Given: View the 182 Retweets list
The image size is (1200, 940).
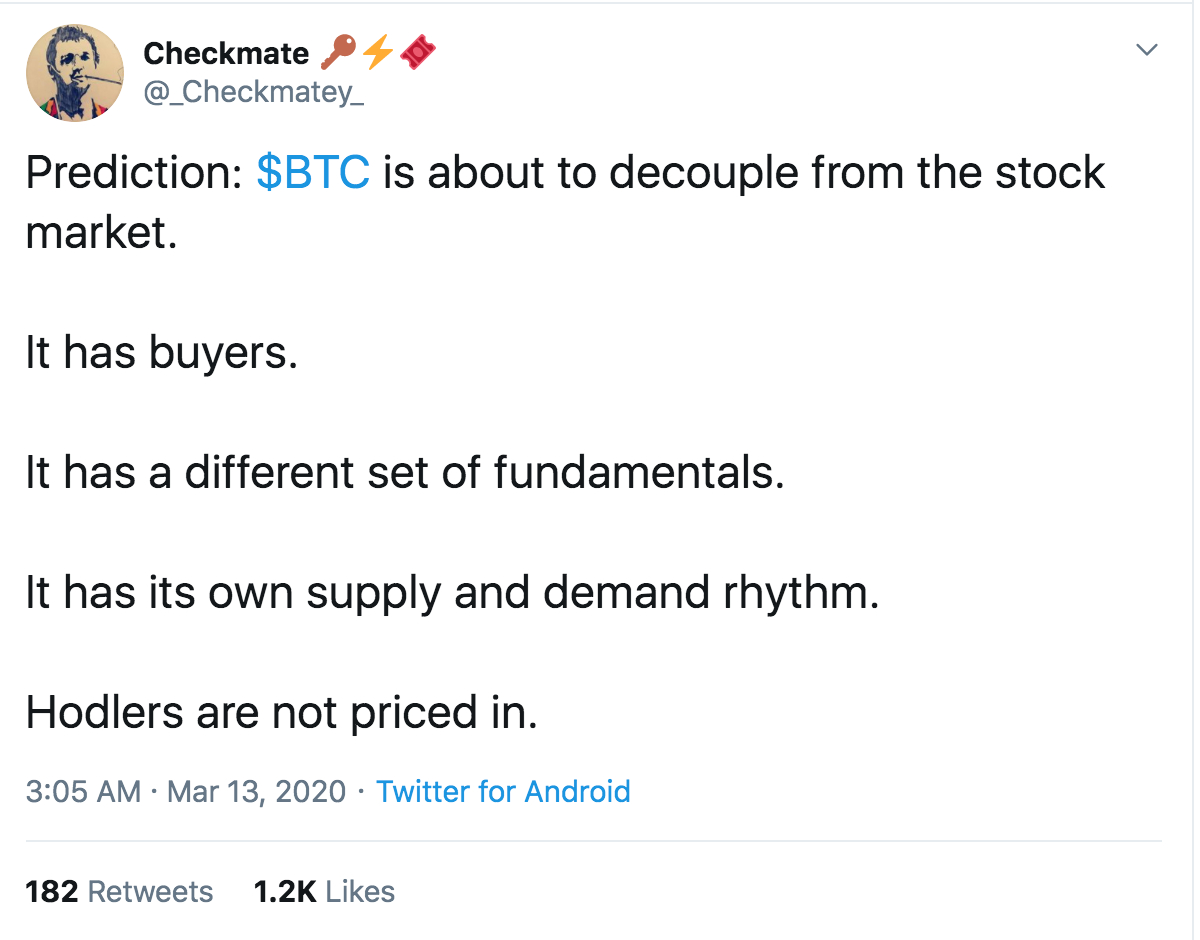Looking at the screenshot, I should click(119, 891).
